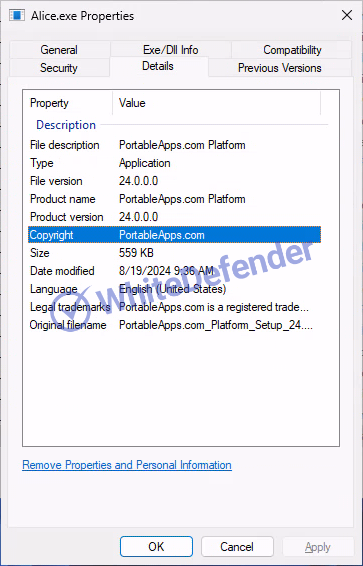Click the registered trademark value text
Image resolution: width=363 pixels, height=566 pixels.
(x=214, y=307)
